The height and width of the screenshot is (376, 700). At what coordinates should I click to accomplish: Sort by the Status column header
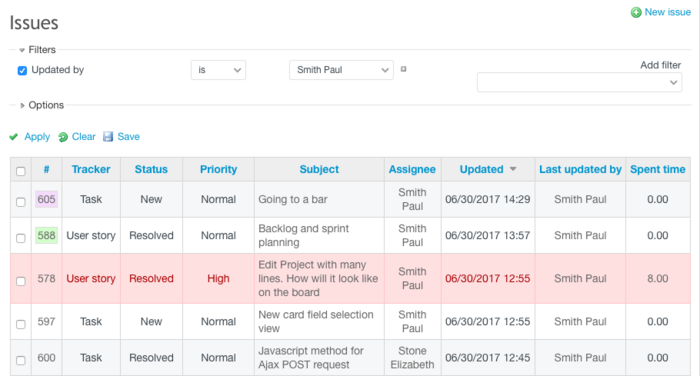(x=151, y=169)
